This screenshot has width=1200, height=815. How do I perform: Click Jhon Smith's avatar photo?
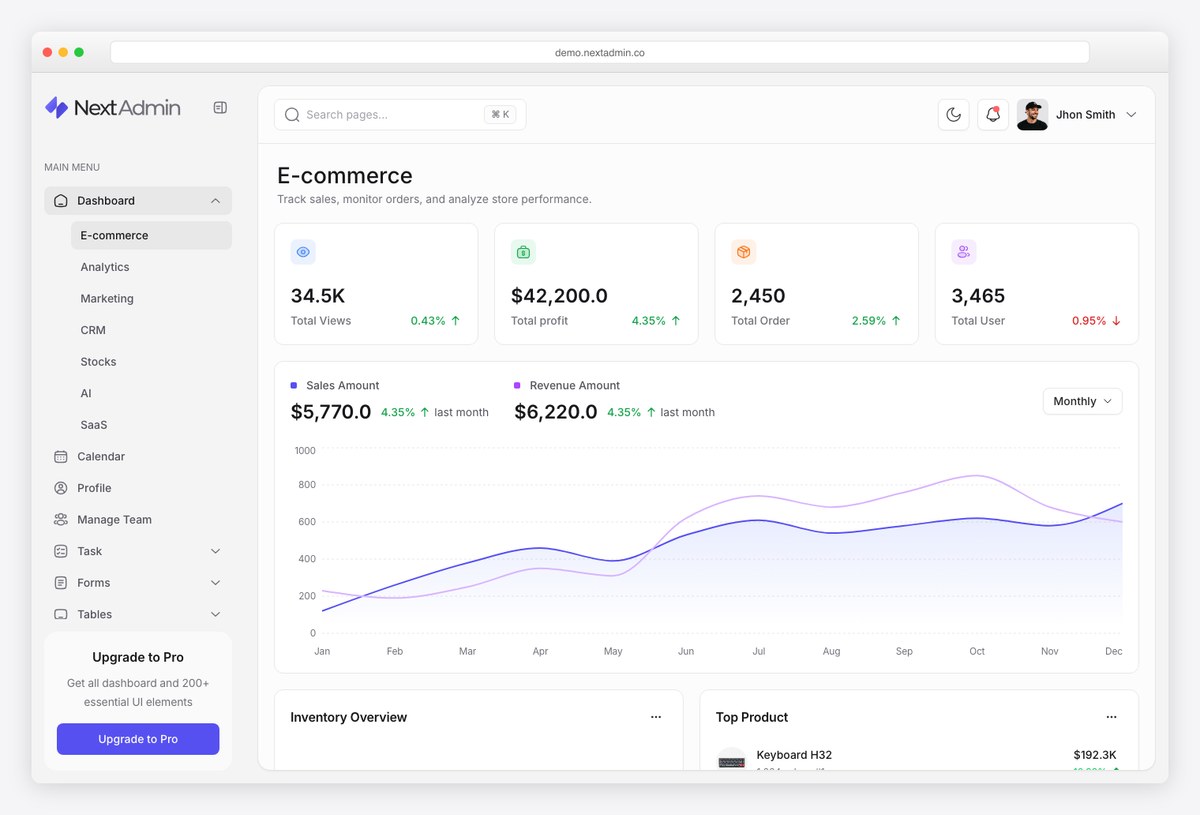coord(1032,115)
